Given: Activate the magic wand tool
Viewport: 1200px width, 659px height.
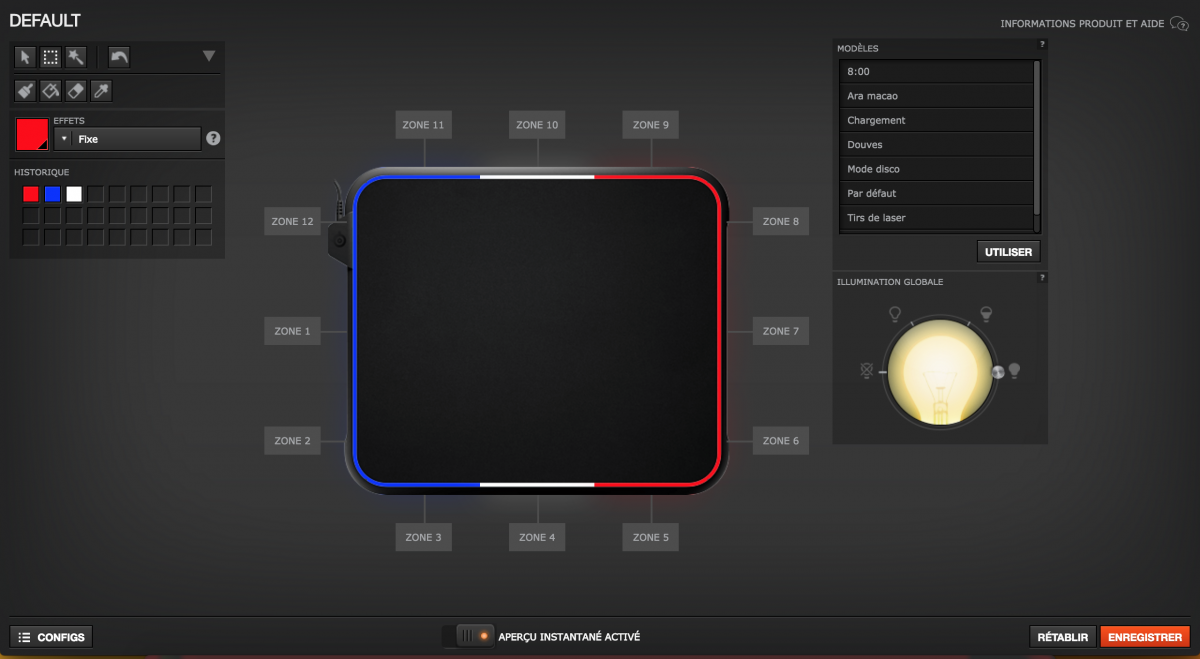Looking at the screenshot, I should click(76, 57).
